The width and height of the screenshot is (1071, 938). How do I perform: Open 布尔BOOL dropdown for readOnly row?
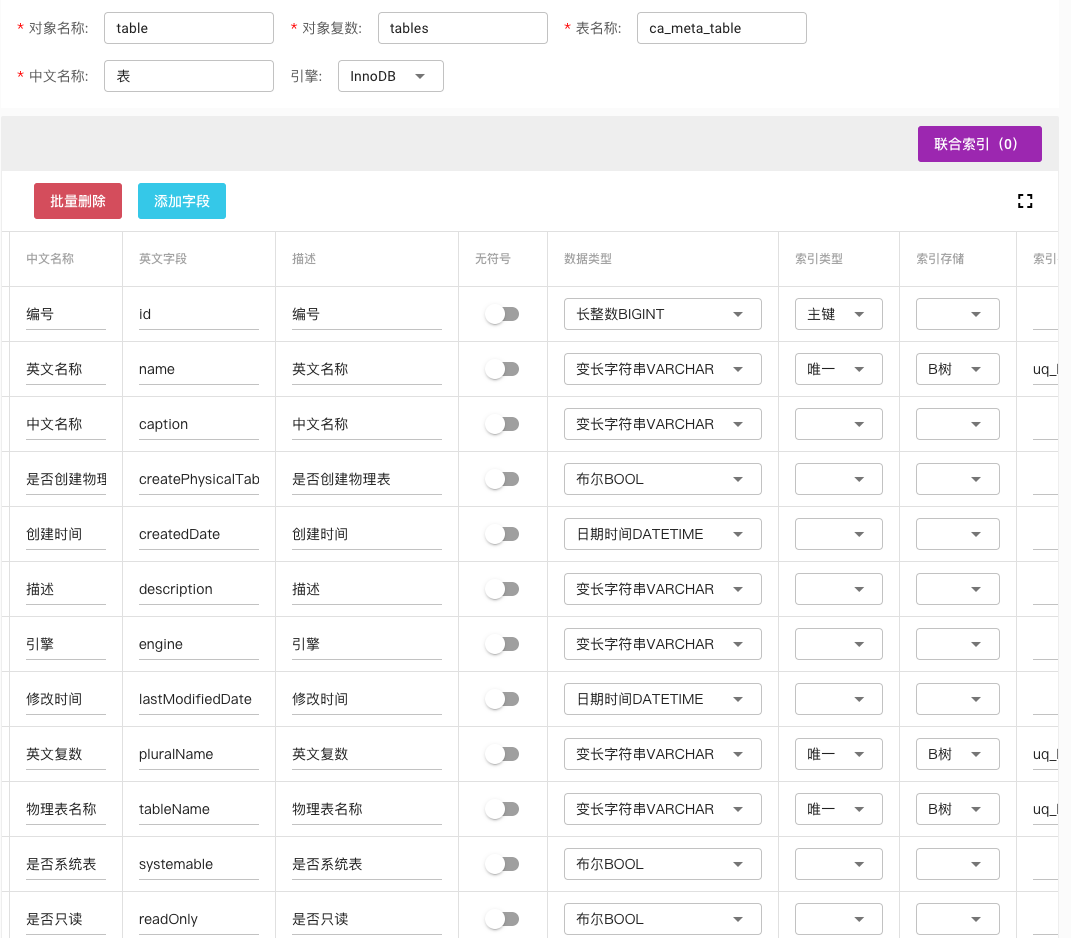click(663, 919)
